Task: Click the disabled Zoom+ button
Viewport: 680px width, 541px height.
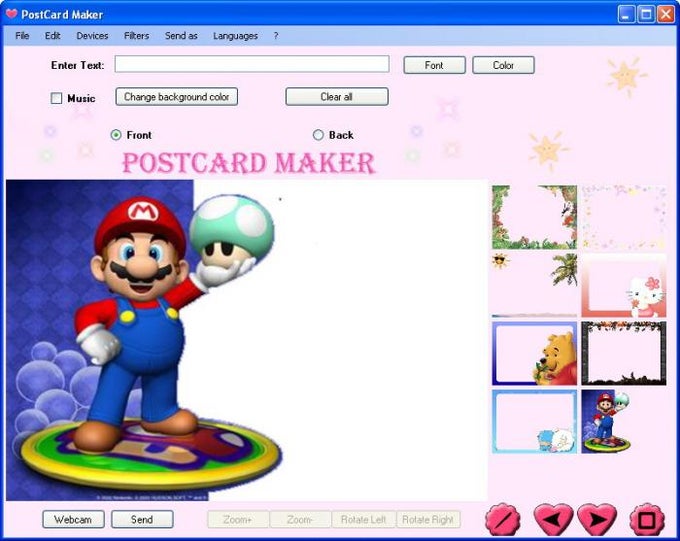Action: click(x=238, y=519)
